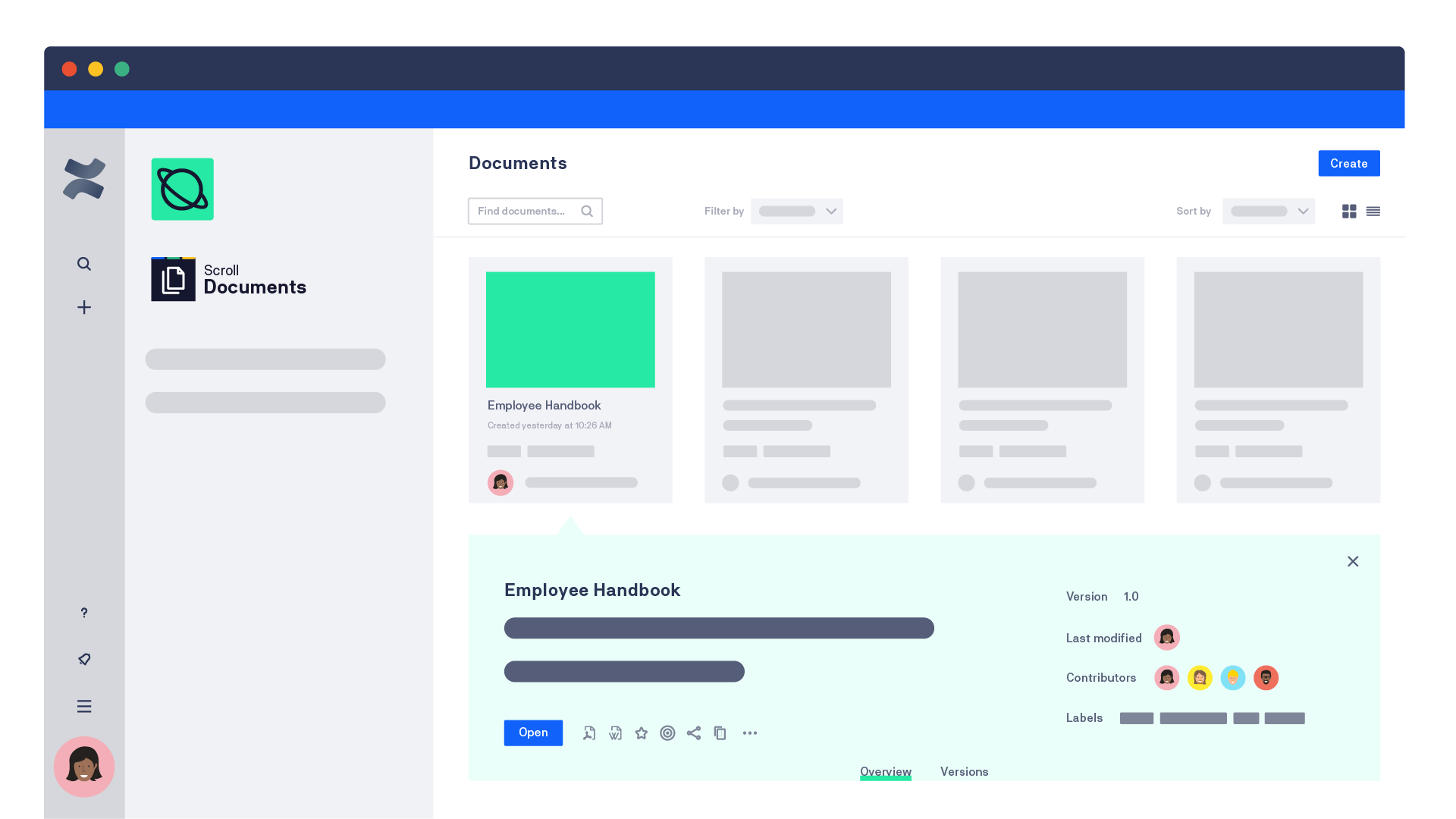Share the Employee Handbook document
1456x819 pixels.
694,733
